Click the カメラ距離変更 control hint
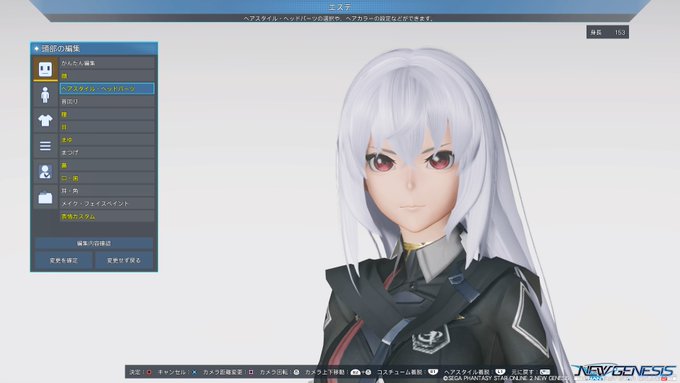 [228, 372]
